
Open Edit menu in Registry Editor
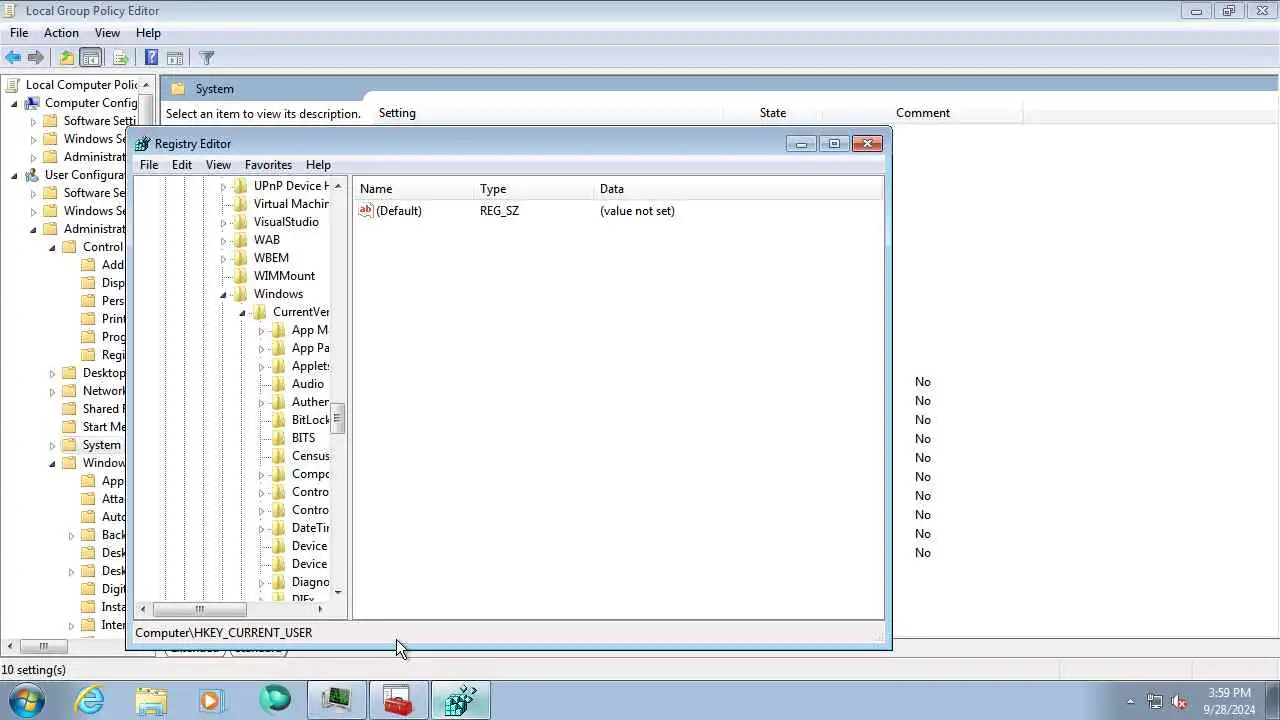pos(181,165)
